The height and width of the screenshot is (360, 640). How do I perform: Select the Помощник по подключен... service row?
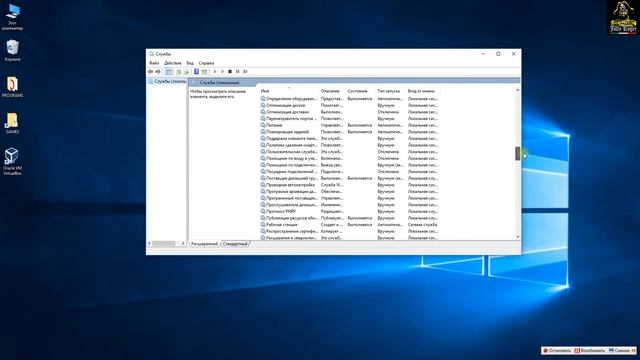pos(349,165)
